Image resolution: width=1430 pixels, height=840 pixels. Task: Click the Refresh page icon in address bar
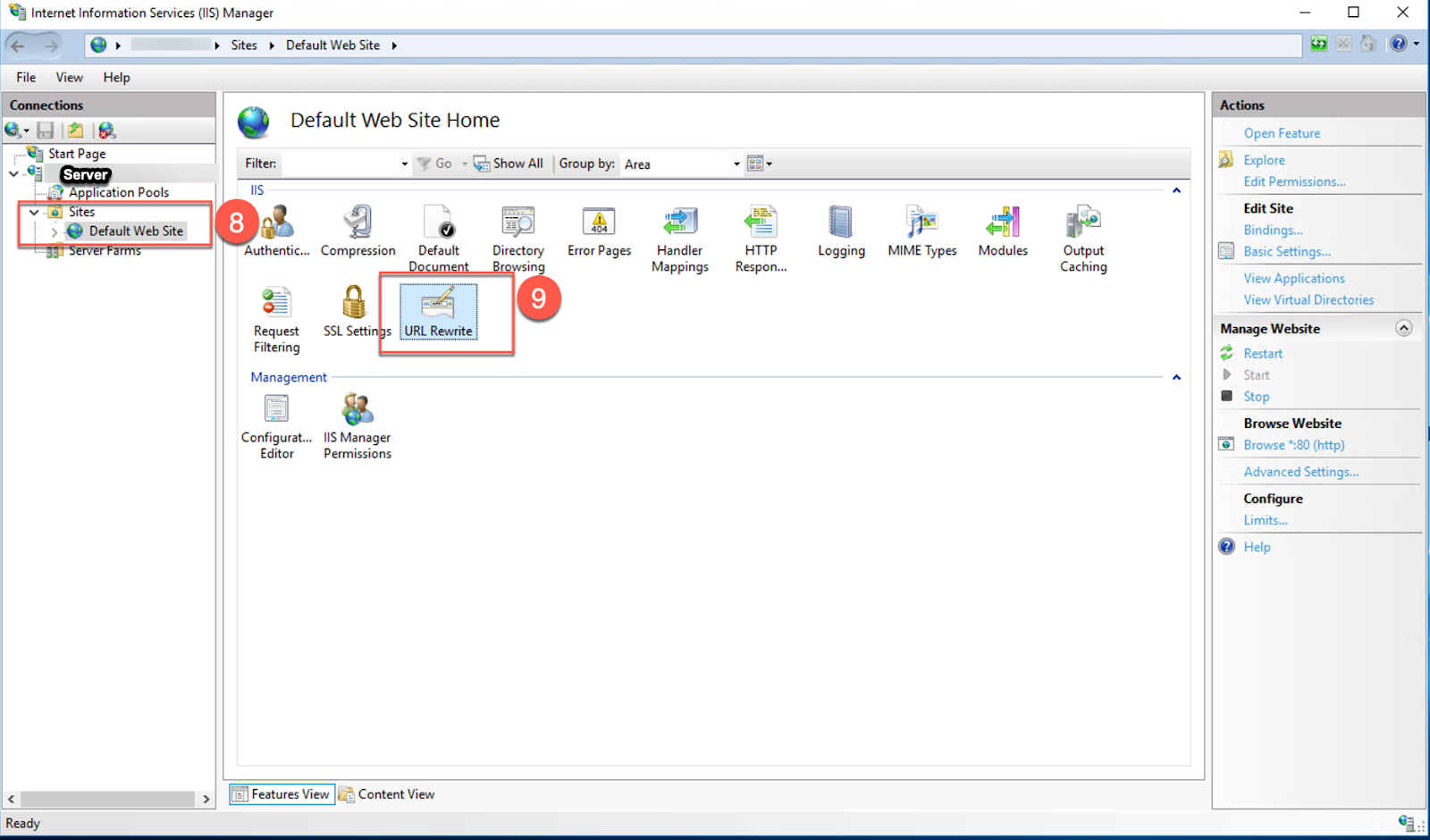[x=1319, y=44]
